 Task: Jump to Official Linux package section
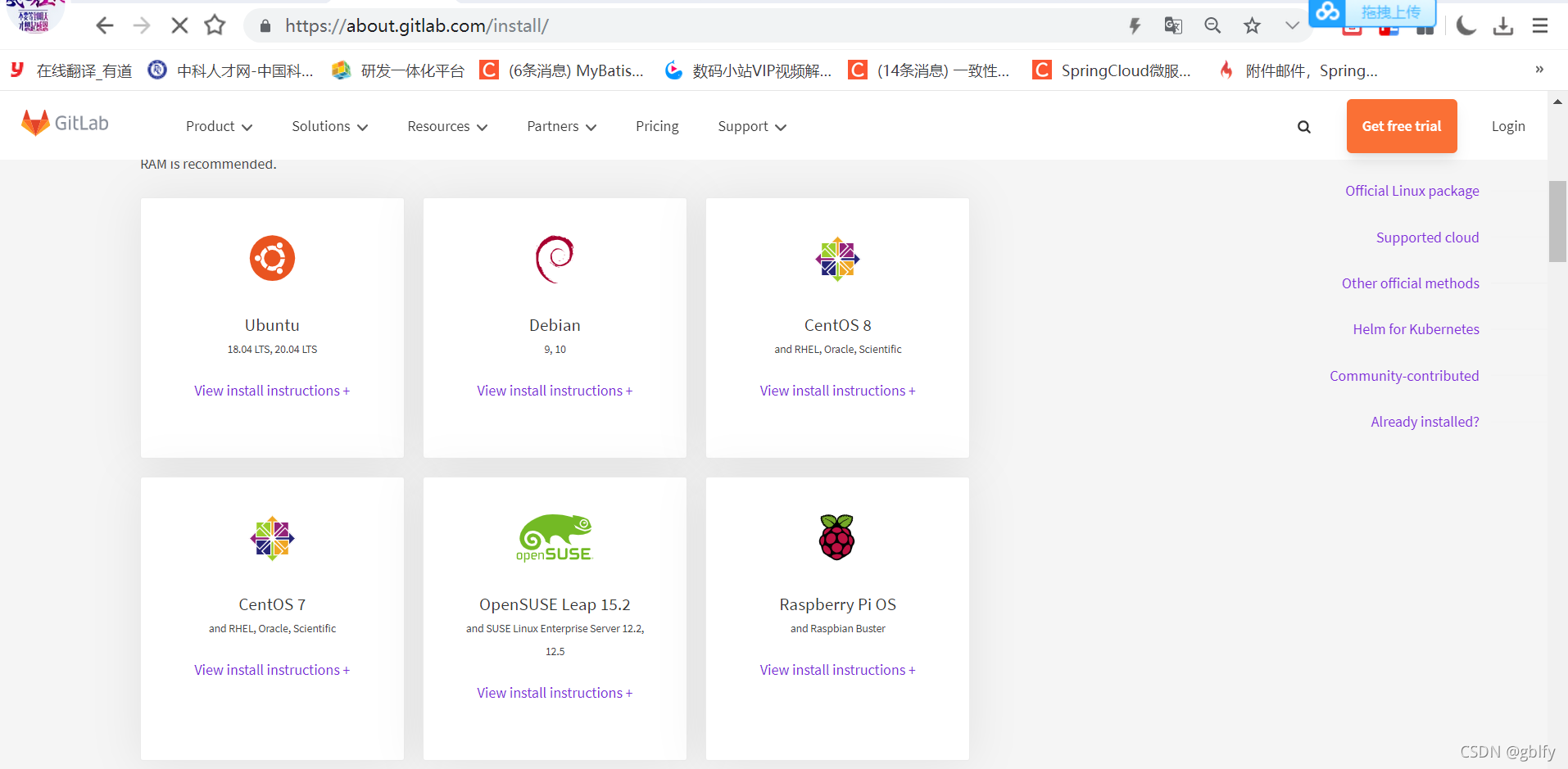pos(1412,191)
